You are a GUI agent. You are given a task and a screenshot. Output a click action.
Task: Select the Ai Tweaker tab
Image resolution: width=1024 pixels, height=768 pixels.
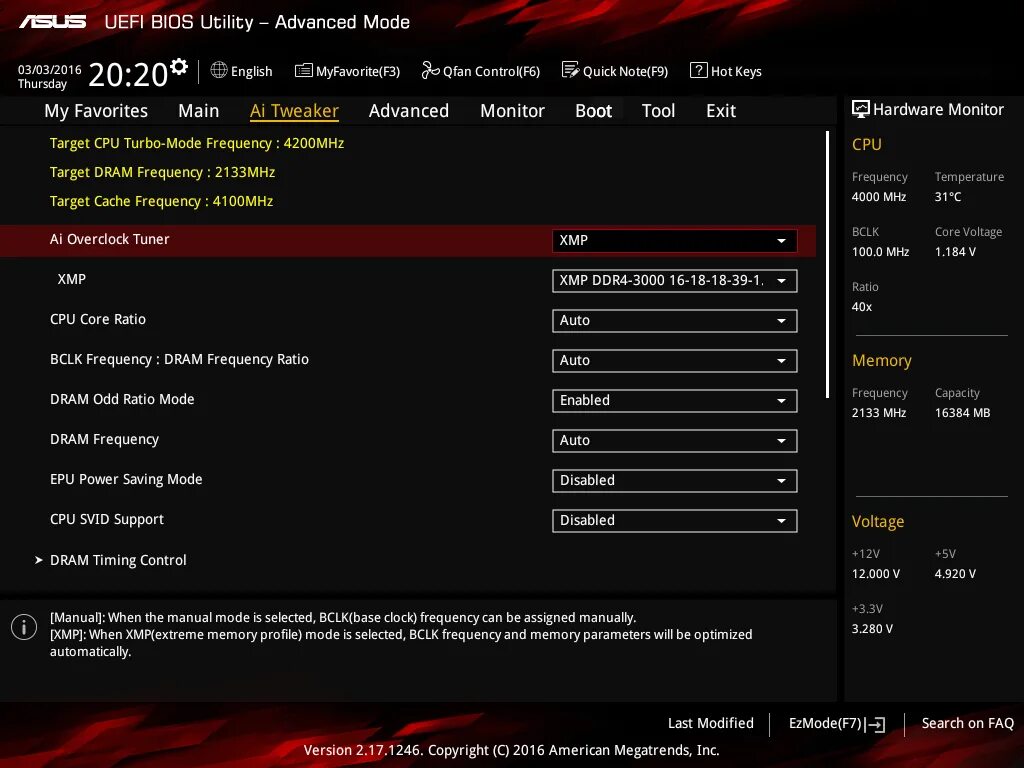tap(294, 111)
